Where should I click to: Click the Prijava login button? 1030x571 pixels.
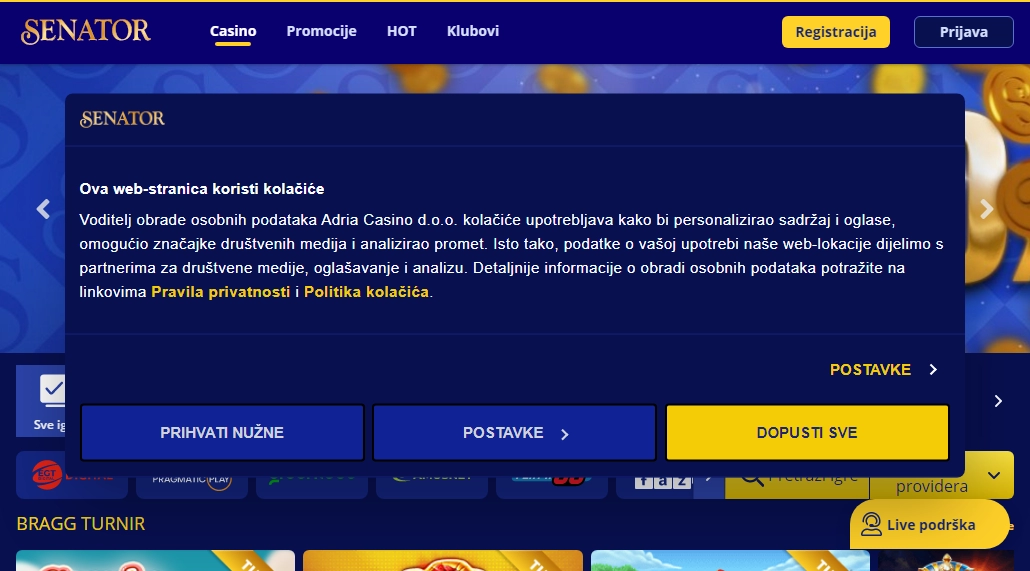point(964,32)
